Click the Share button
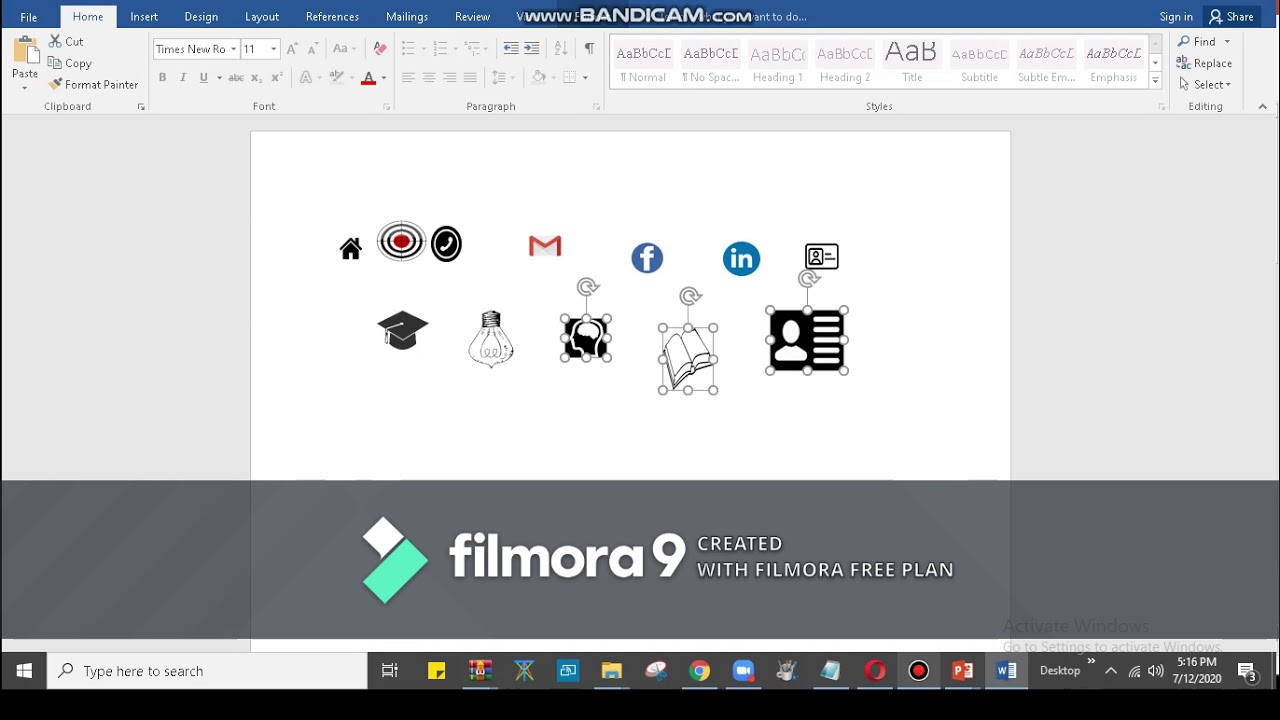Screen dimensions: 1280x720 (1231, 17)
